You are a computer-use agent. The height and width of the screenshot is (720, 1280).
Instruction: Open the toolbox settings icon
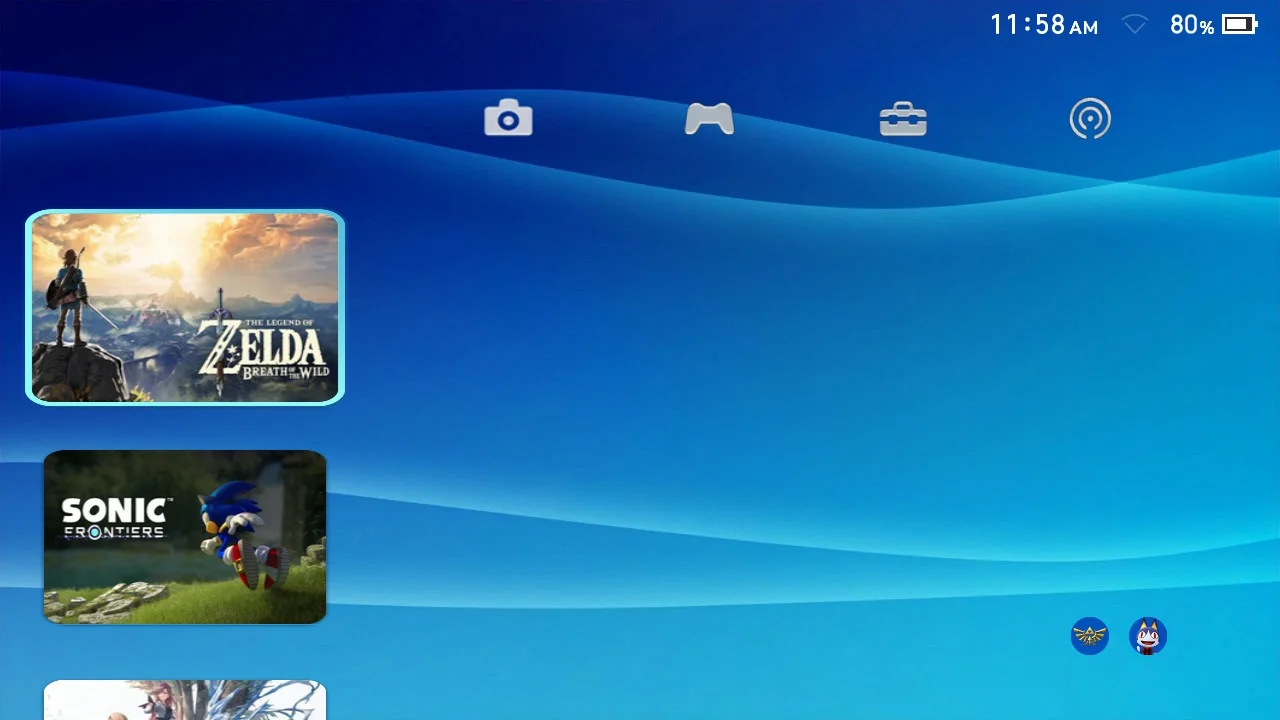click(x=903, y=119)
